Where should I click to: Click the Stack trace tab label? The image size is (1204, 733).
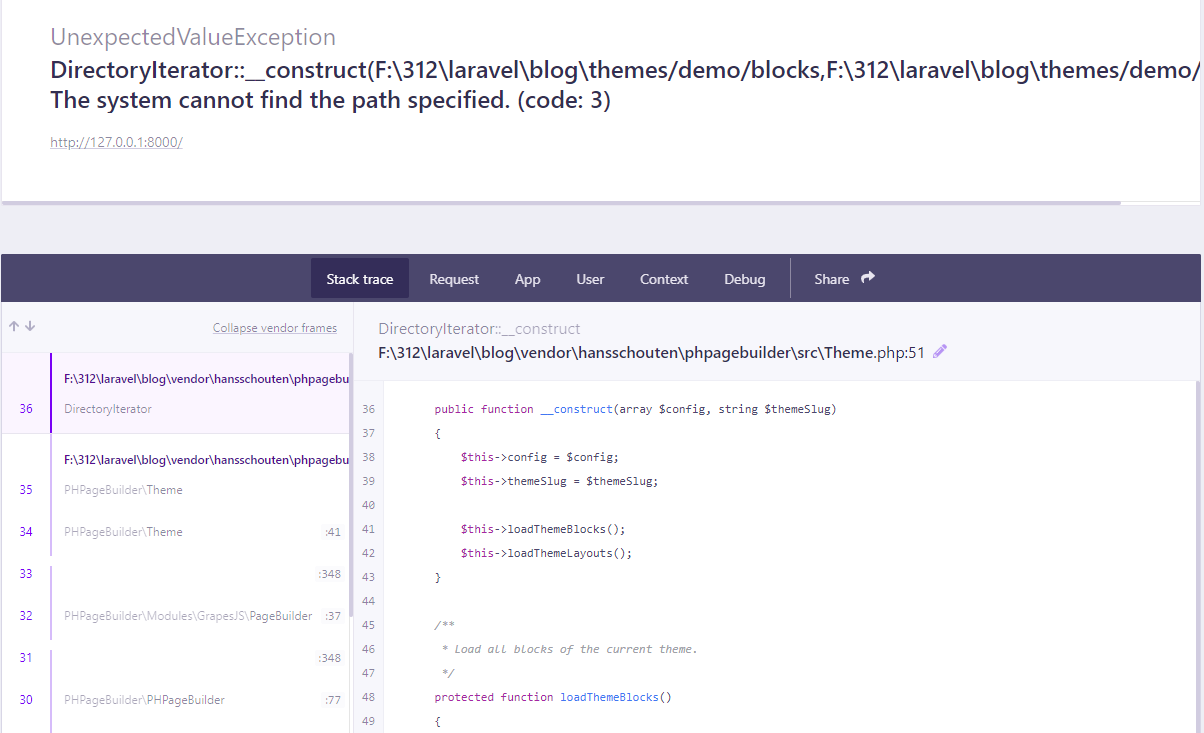pyautogui.click(x=359, y=279)
